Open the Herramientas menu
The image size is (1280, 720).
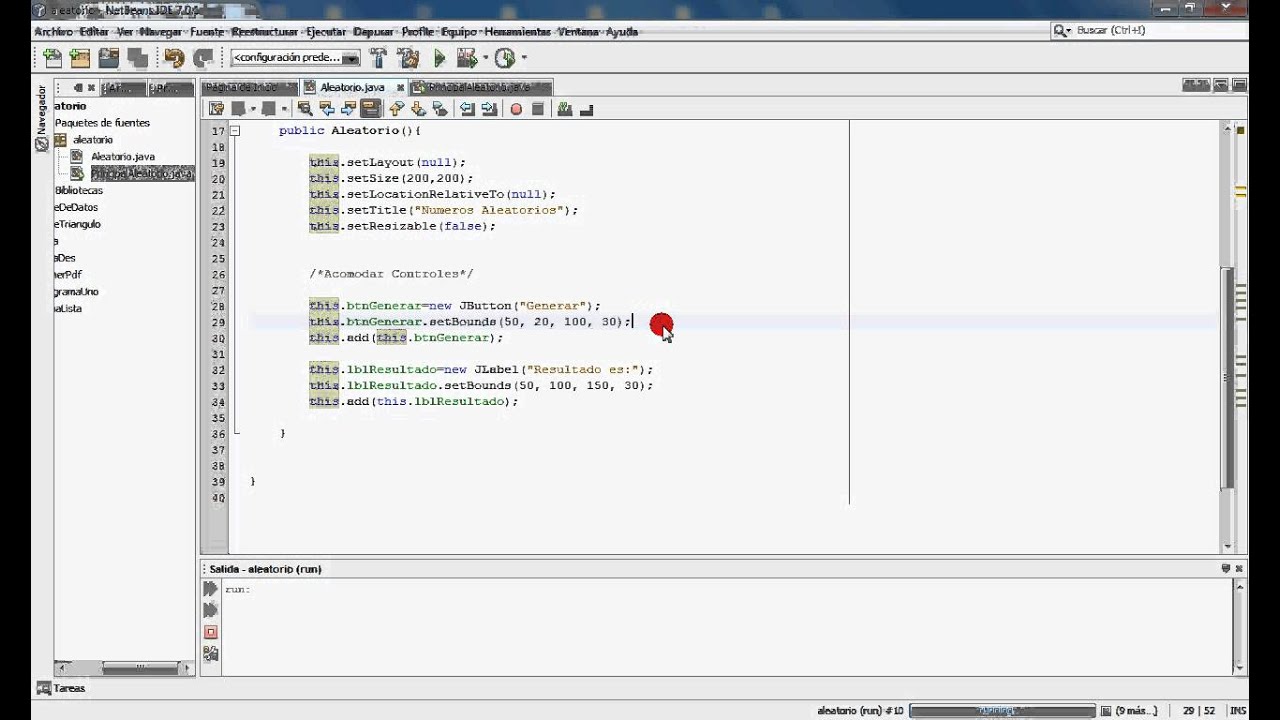(517, 31)
